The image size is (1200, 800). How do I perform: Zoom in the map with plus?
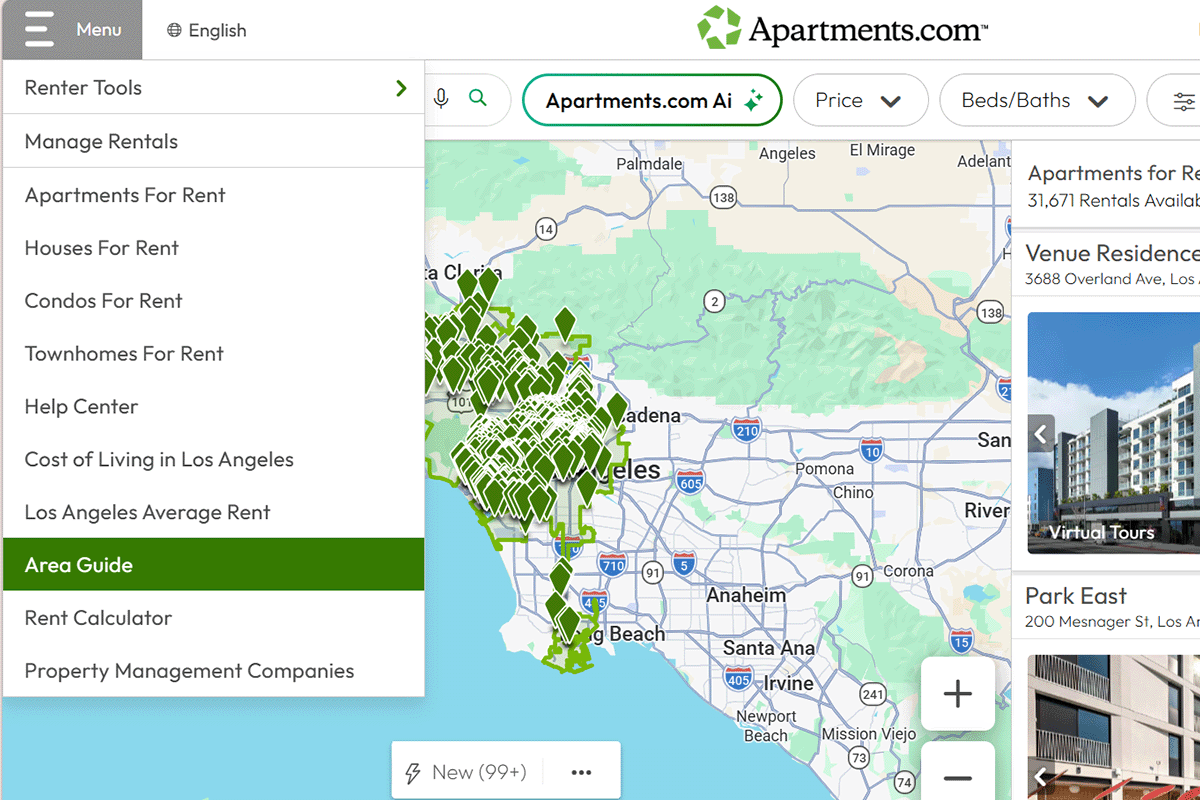(x=958, y=693)
